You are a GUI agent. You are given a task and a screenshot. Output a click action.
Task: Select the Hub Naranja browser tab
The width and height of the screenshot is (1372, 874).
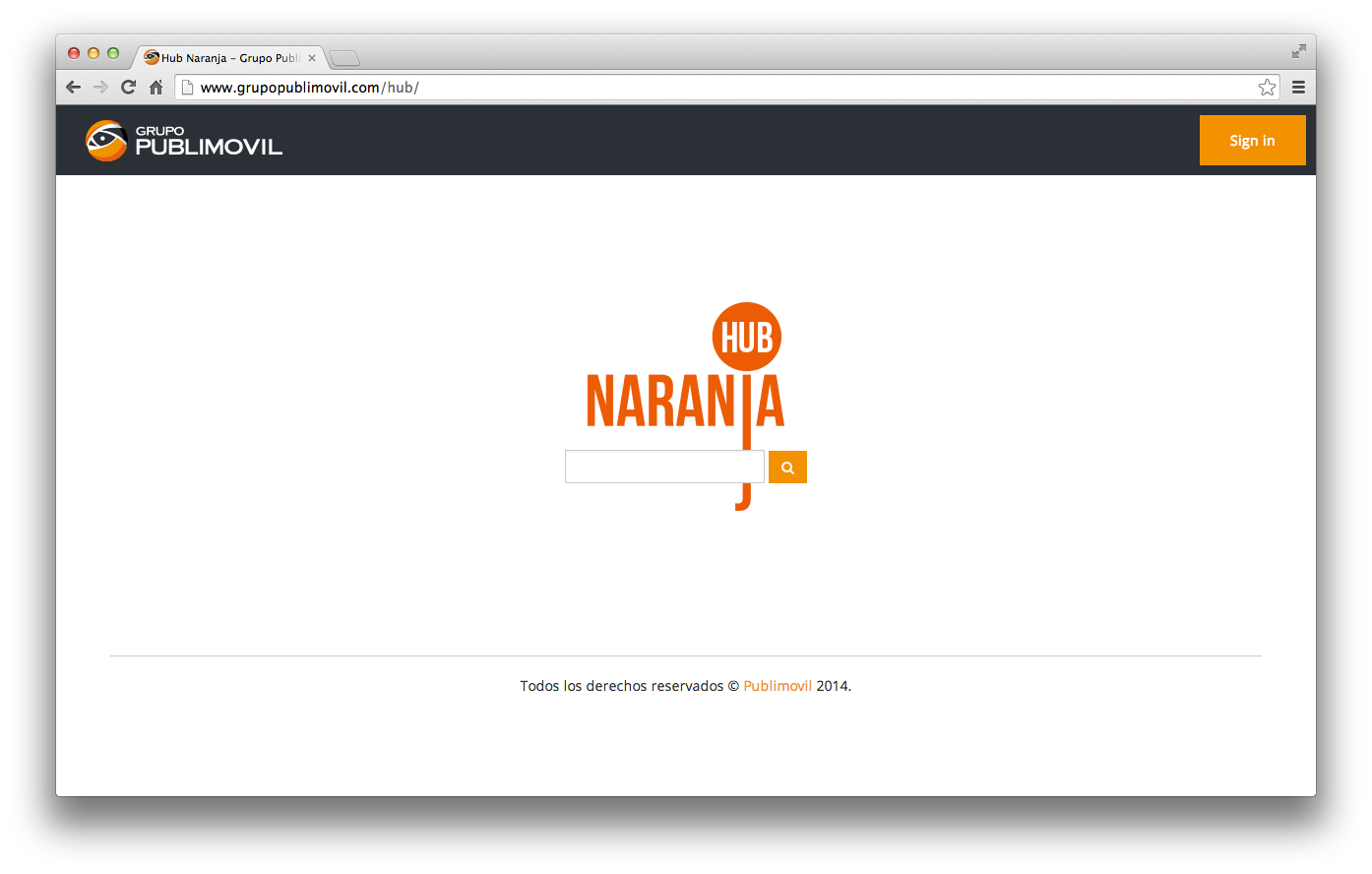(x=228, y=58)
